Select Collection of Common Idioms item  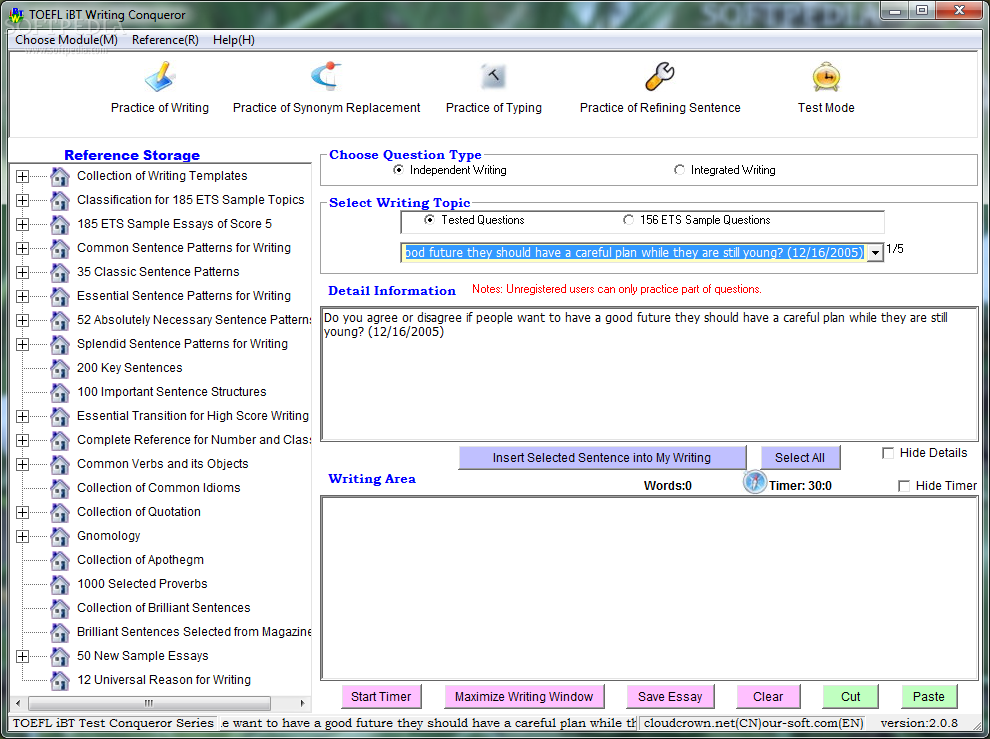[158, 488]
